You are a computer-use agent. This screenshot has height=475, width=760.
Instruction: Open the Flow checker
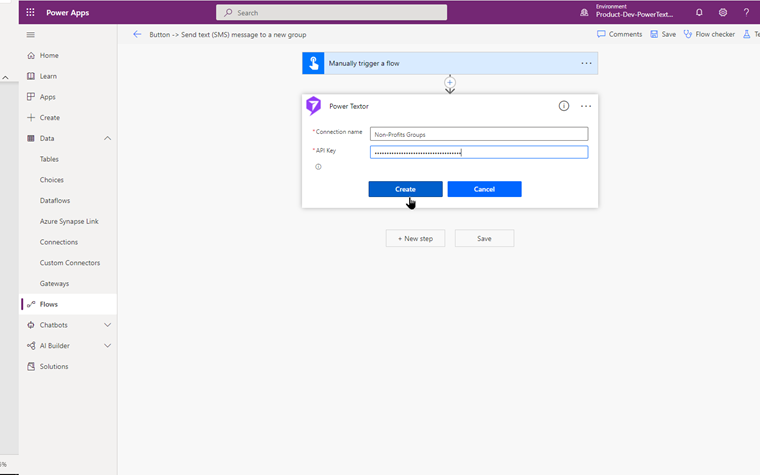click(x=709, y=34)
